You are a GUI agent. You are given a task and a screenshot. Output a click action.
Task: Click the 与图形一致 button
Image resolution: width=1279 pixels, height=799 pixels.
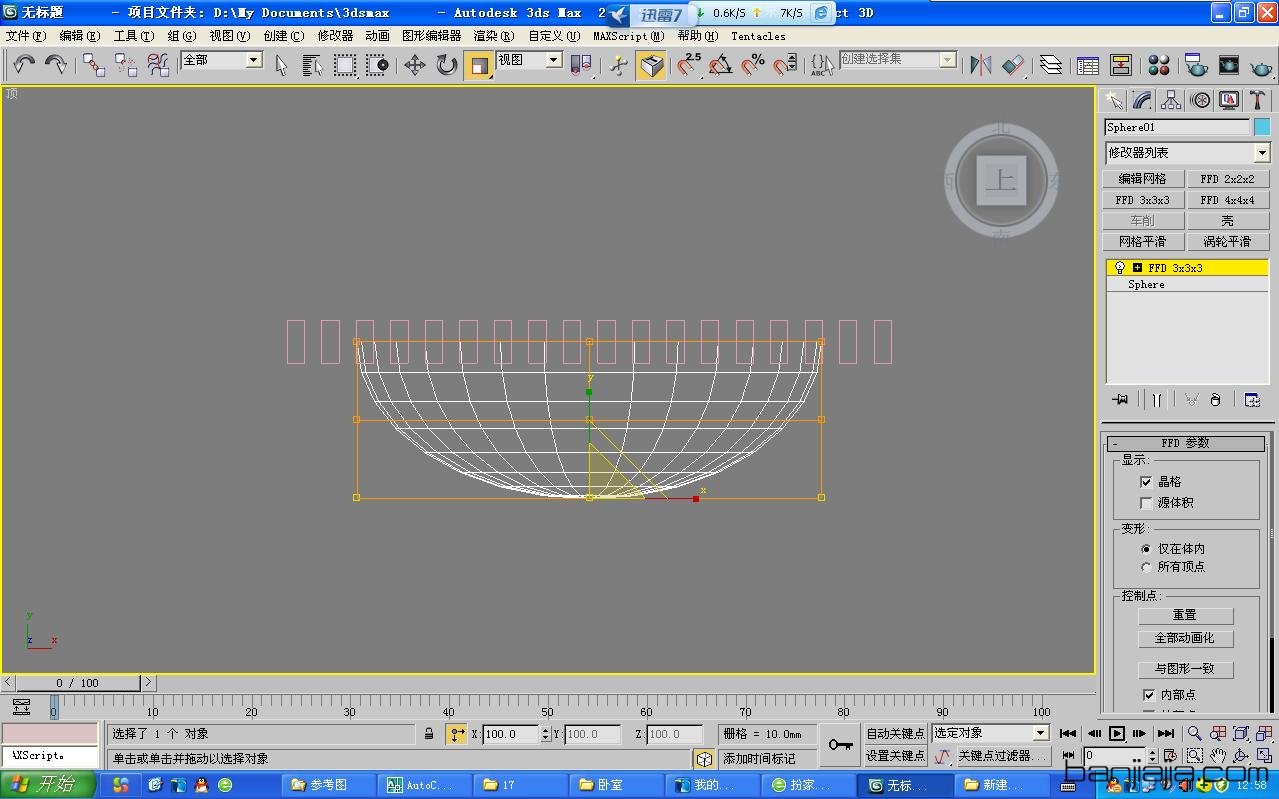pos(1185,670)
